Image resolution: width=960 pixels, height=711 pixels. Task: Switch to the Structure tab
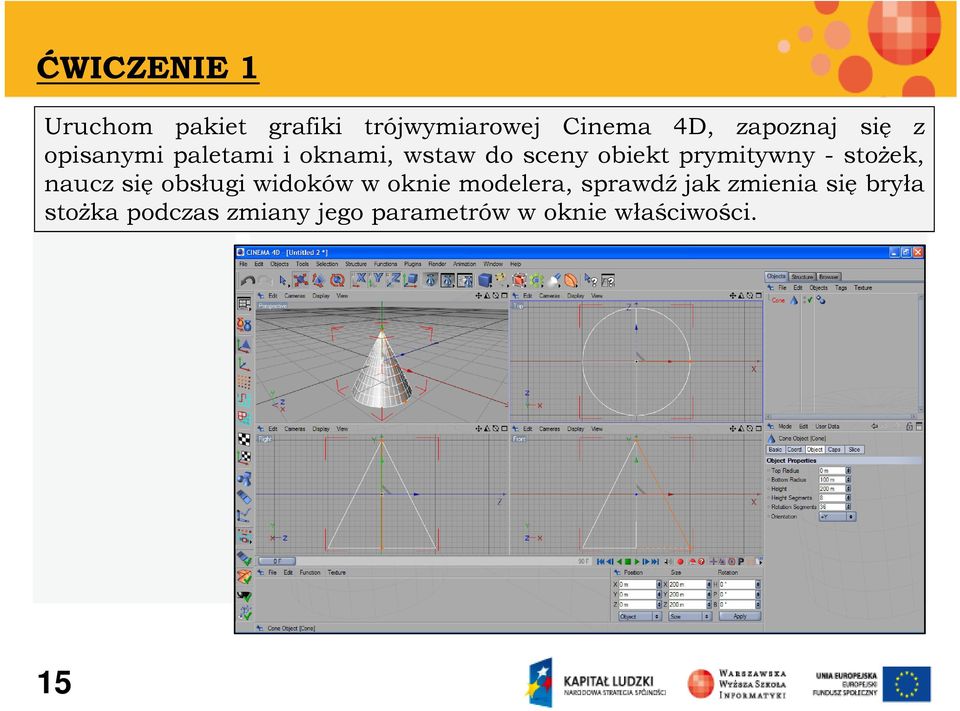pos(802,277)
